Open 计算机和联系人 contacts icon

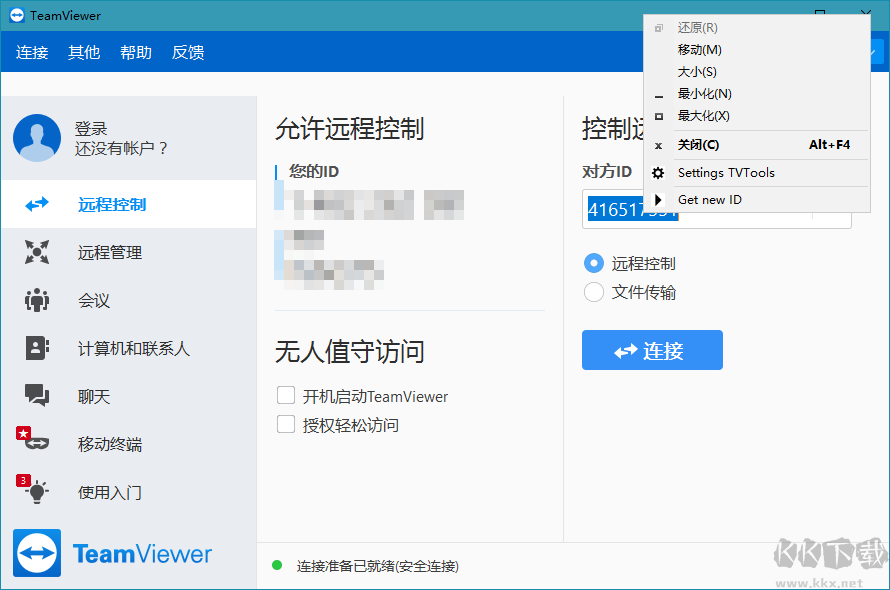coord(36,348)
